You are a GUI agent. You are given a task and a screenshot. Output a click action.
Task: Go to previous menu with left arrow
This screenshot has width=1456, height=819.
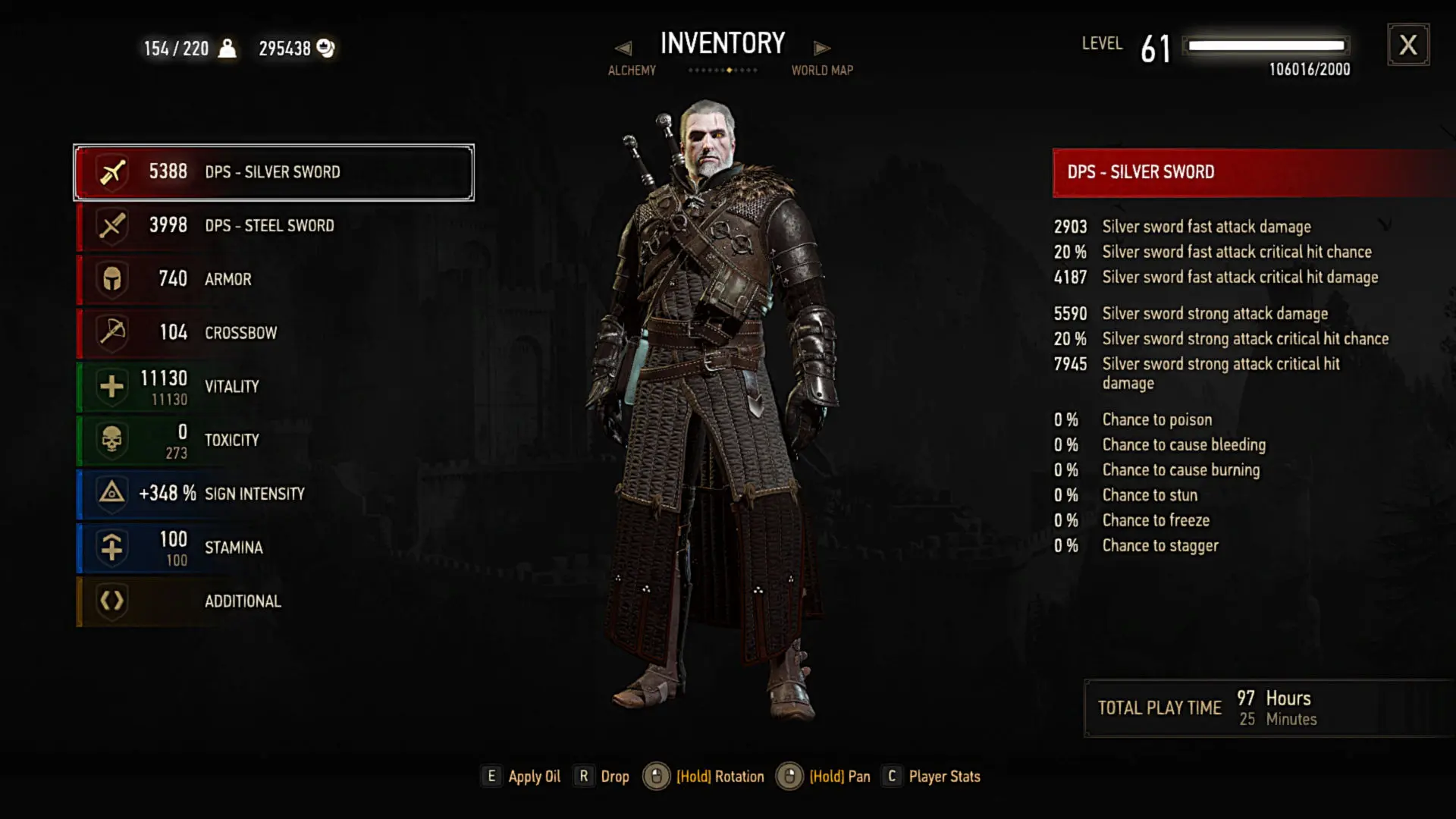coord(623,49)
